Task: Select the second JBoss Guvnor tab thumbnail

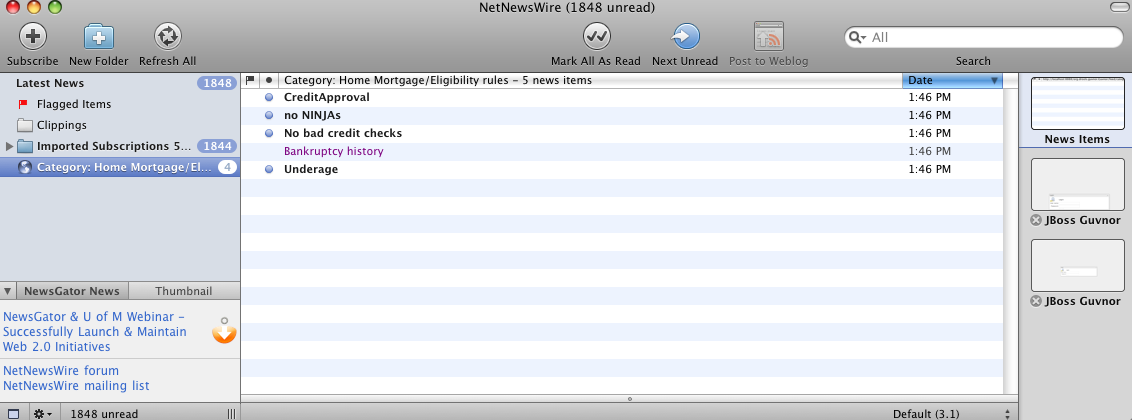Action: tap(1077, 266)
